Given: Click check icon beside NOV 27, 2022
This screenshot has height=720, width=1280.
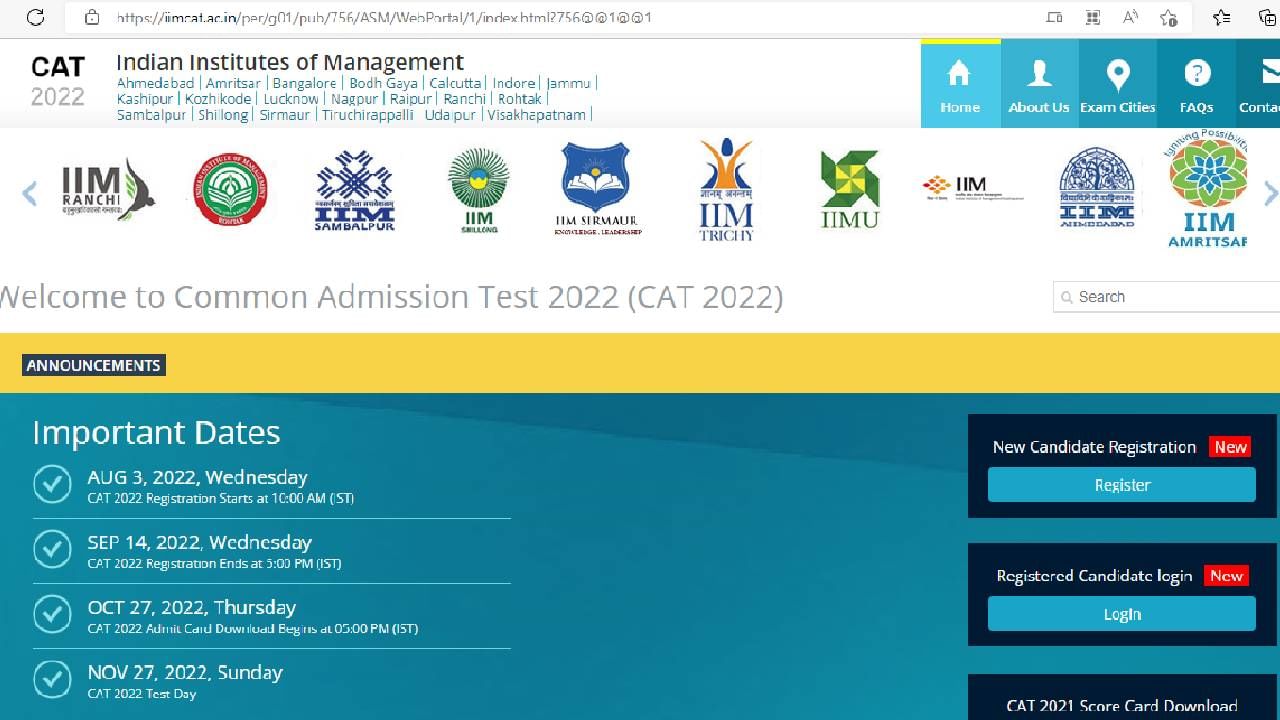Looking at the screenshot, I should pos(52,679).
